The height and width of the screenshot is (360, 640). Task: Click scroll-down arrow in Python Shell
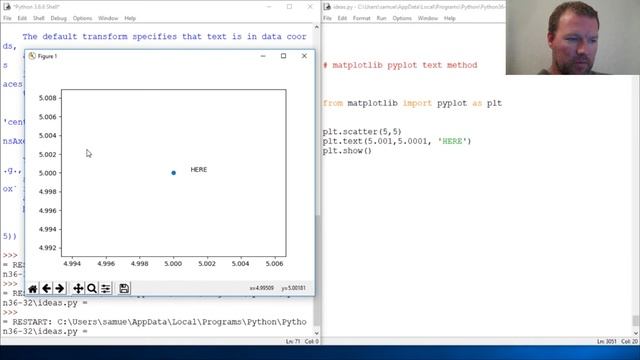point(317,333)
